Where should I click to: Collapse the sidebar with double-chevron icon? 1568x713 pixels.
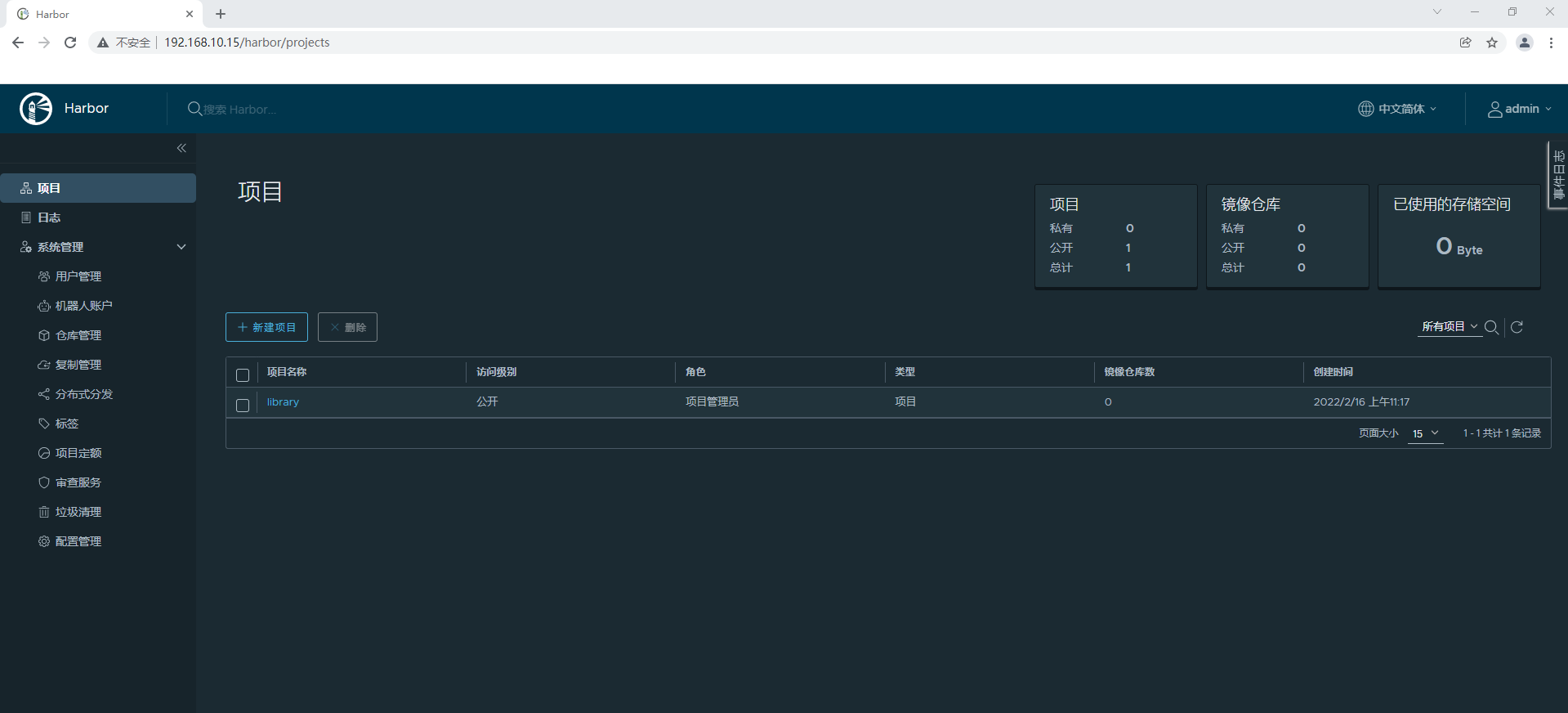tap(181, 148)
